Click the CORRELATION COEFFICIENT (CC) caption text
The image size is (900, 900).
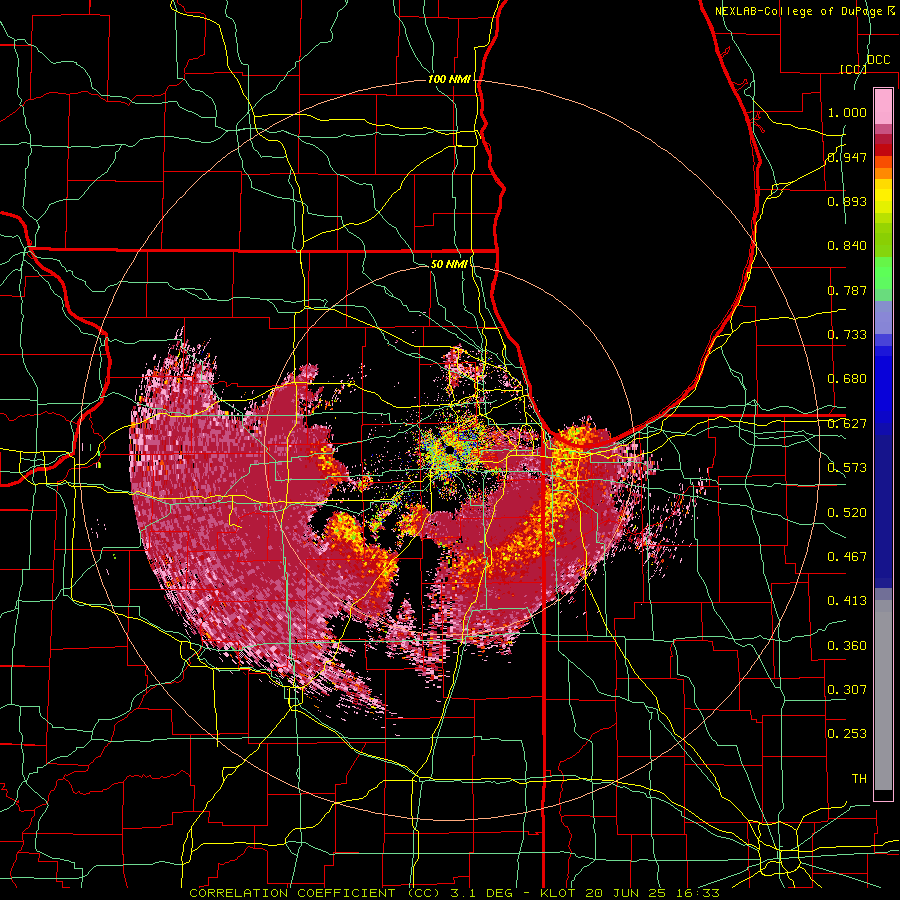click(x=315, y=893)
